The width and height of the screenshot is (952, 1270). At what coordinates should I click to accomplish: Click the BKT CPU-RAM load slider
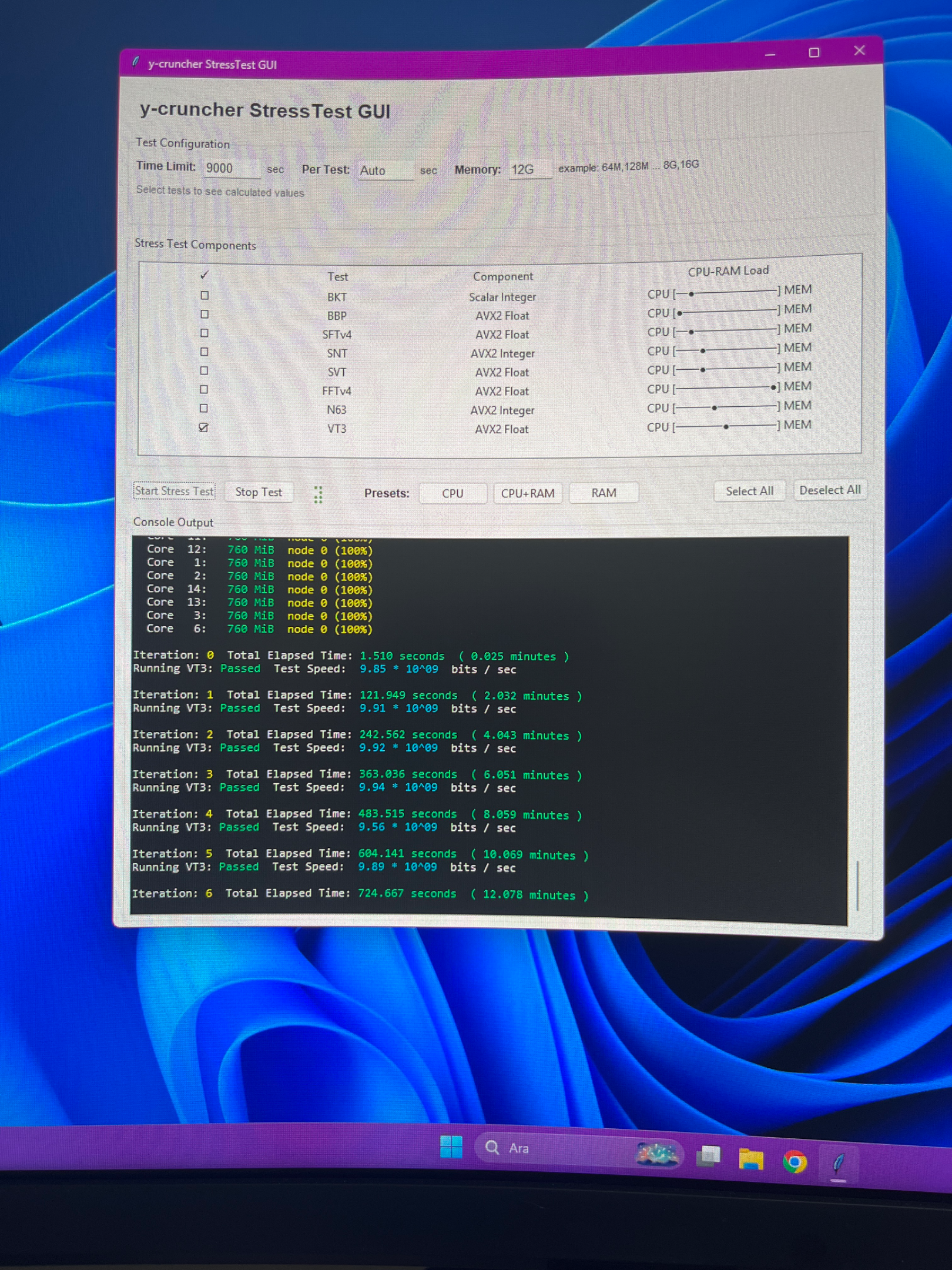(x=729, y=292)
